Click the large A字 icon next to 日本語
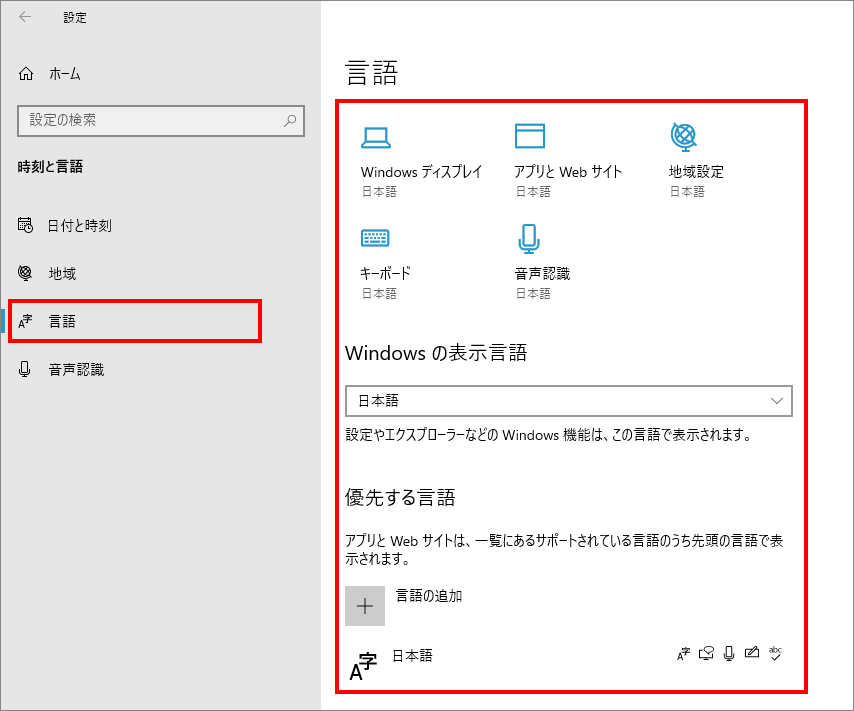Viewport: 854px width, 711px height. [x=363, y=667]
